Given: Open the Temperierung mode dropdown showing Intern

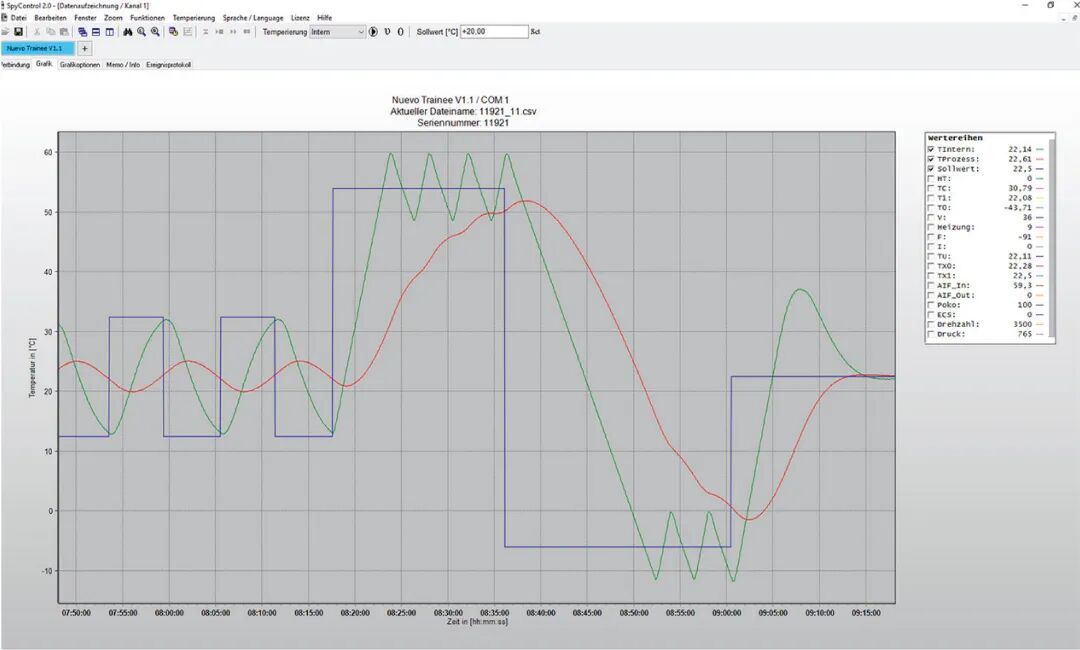Looking at the screenshot, I should [x=338, y=32].
